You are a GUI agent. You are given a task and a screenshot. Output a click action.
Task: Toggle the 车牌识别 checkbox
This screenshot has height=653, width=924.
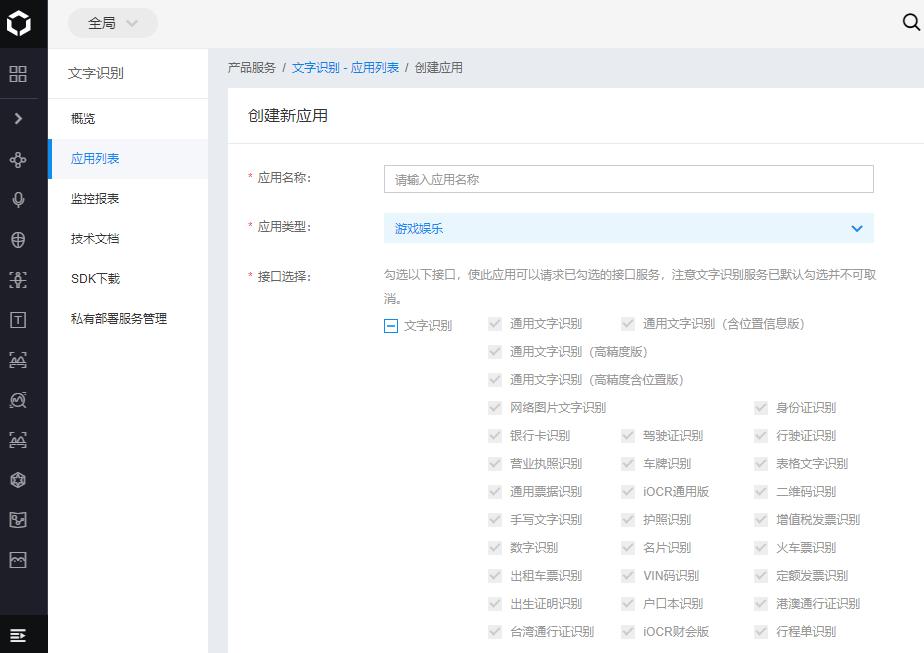(628, 464)
